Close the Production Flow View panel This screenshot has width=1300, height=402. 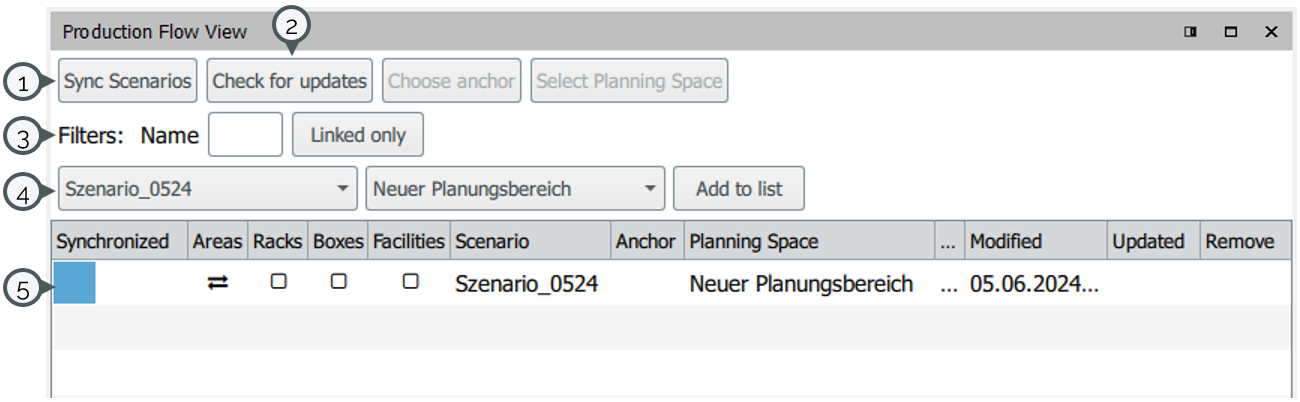(x=1271, y=32)
